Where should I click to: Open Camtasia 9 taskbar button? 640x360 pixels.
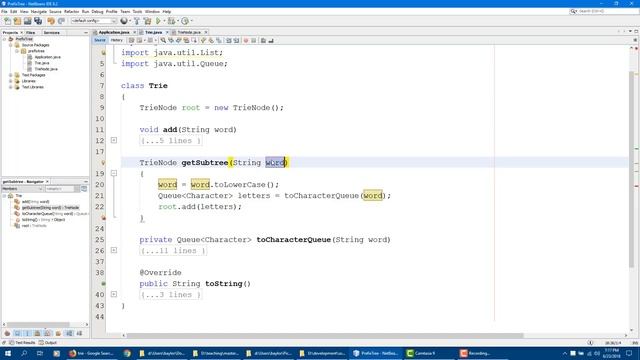(428, 353)
